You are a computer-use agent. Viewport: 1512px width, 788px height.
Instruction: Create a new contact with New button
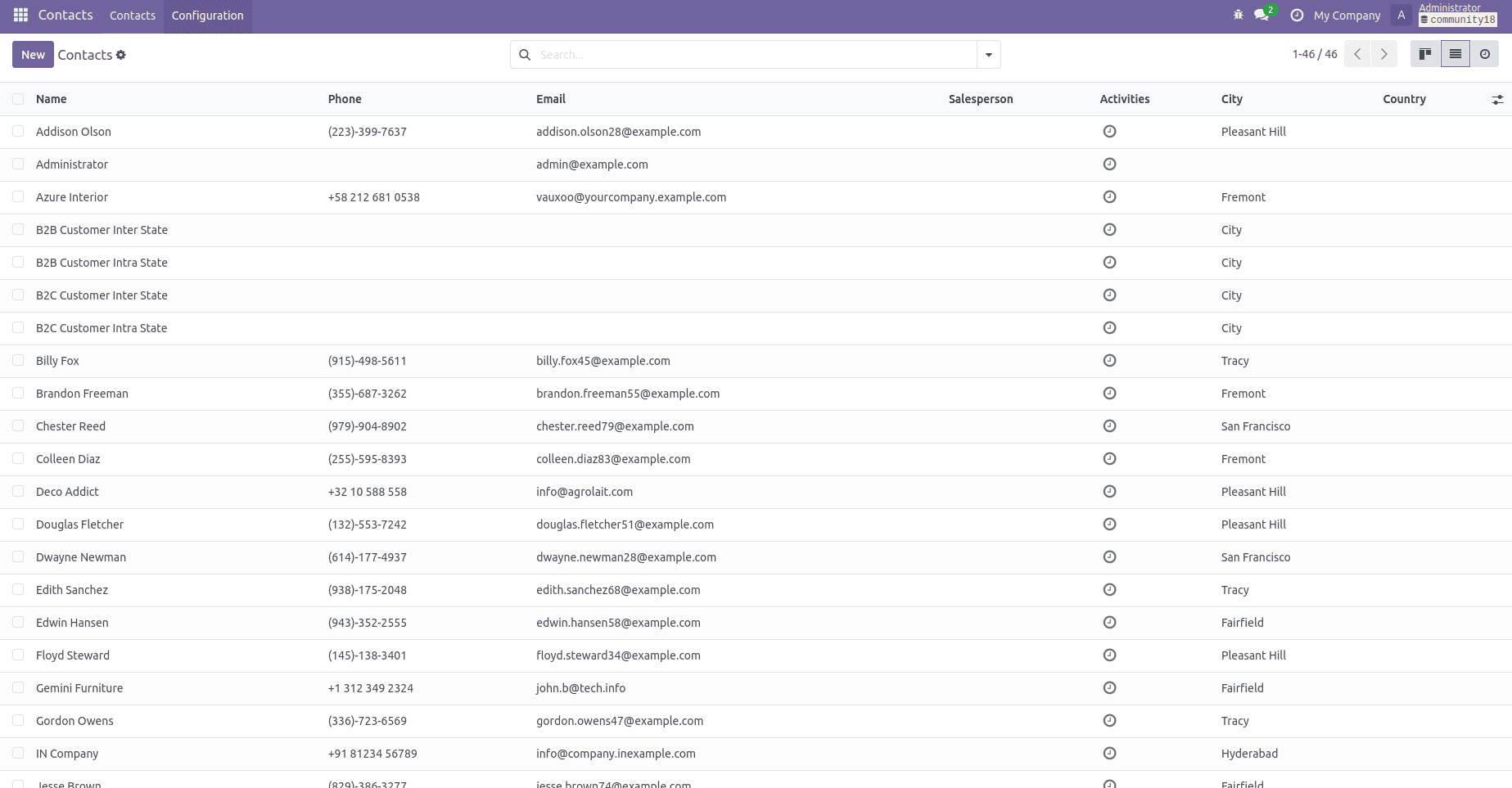point(32,54)
